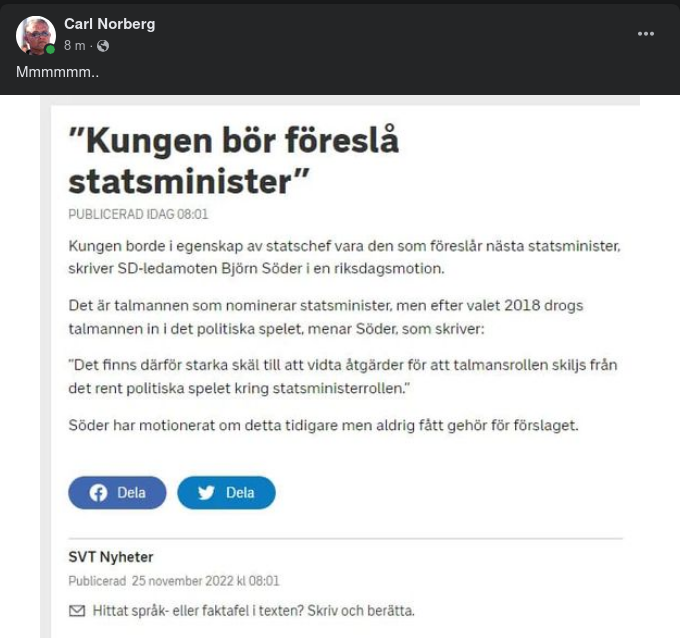
Task: Click the SVT Nyheter byline
Action: pyautogui.click(x=111, y=557)
